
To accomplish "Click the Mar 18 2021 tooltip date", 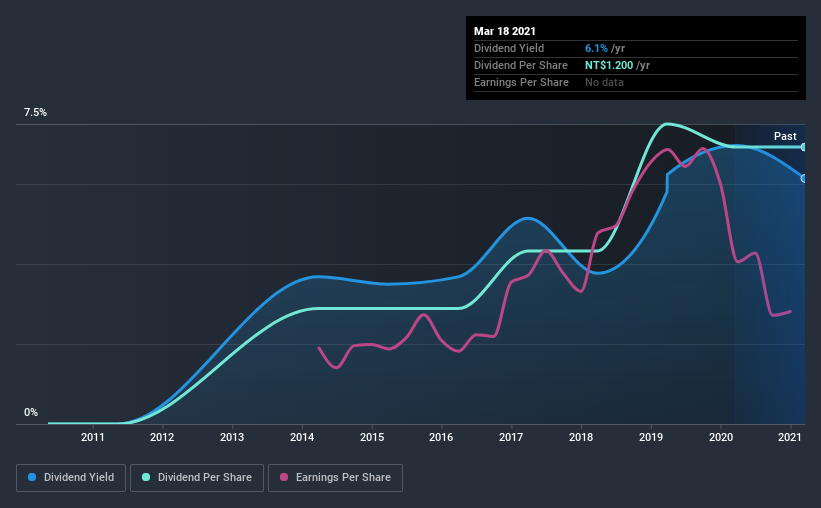I will [x=505, y=31].
